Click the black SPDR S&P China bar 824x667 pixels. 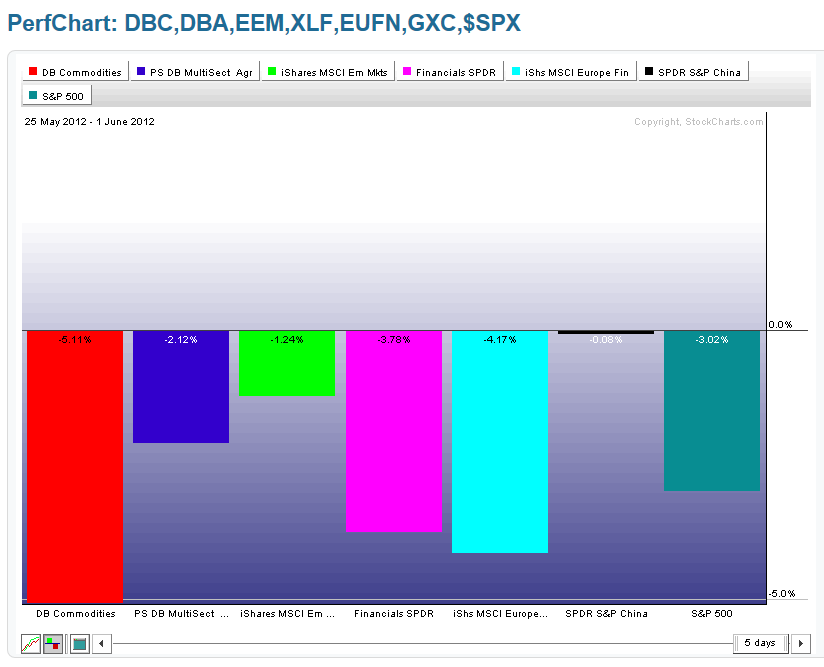coord(606,332)
